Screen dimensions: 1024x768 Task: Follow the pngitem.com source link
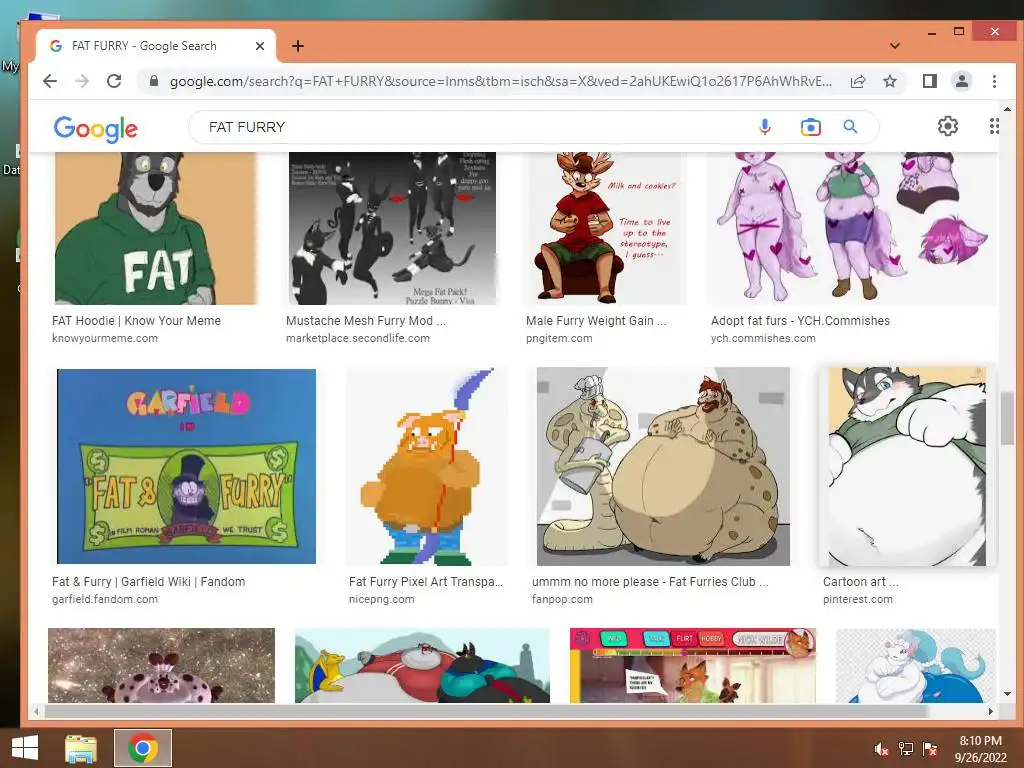tap(559, 338)
